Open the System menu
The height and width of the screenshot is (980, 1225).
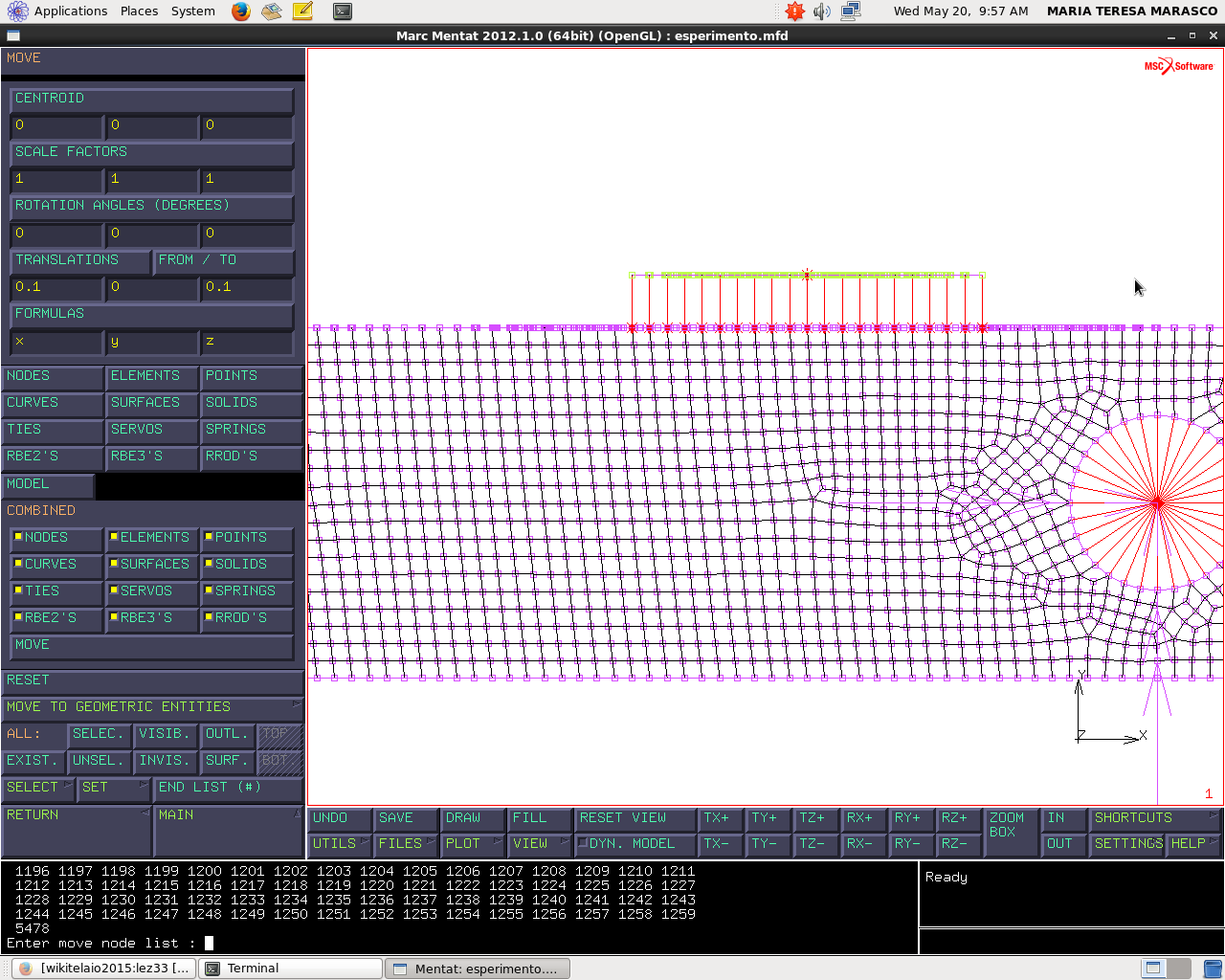193,11
